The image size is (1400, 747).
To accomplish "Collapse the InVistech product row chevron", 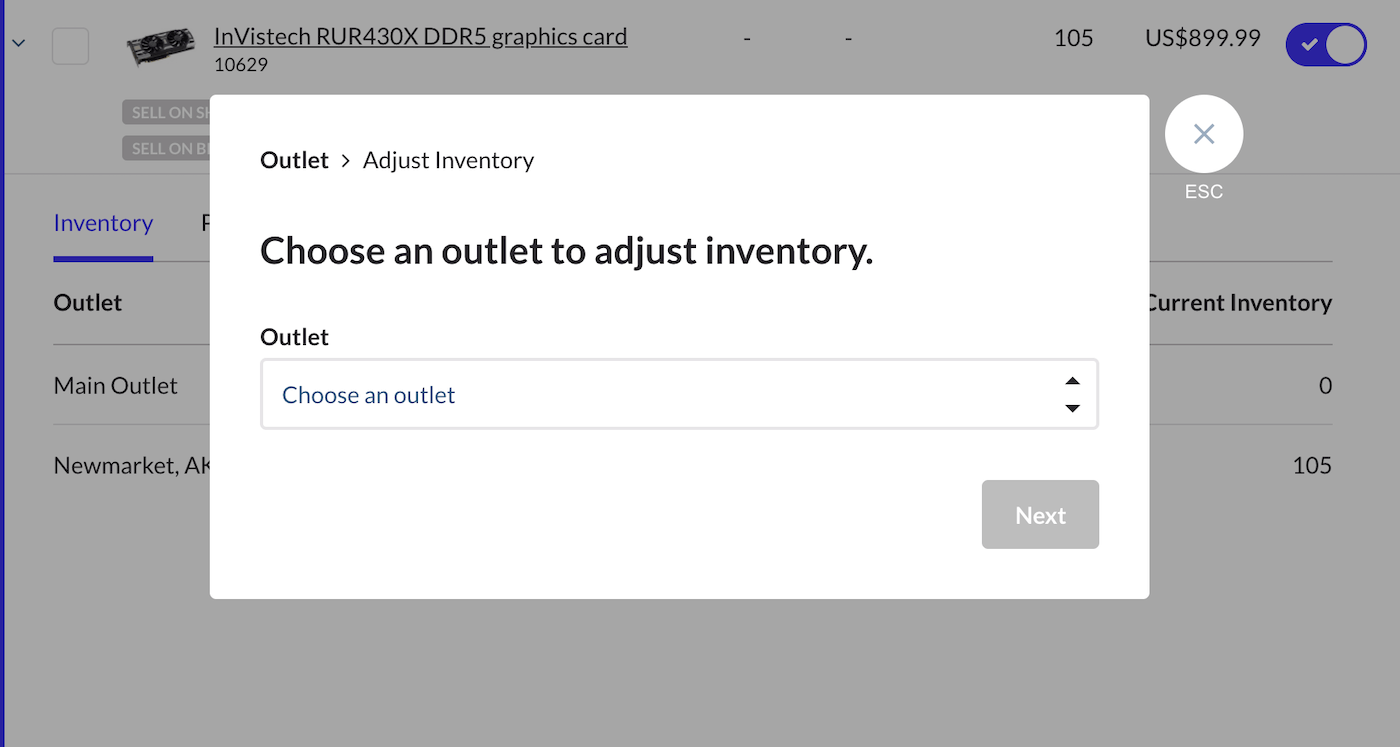I will point(19,43).
